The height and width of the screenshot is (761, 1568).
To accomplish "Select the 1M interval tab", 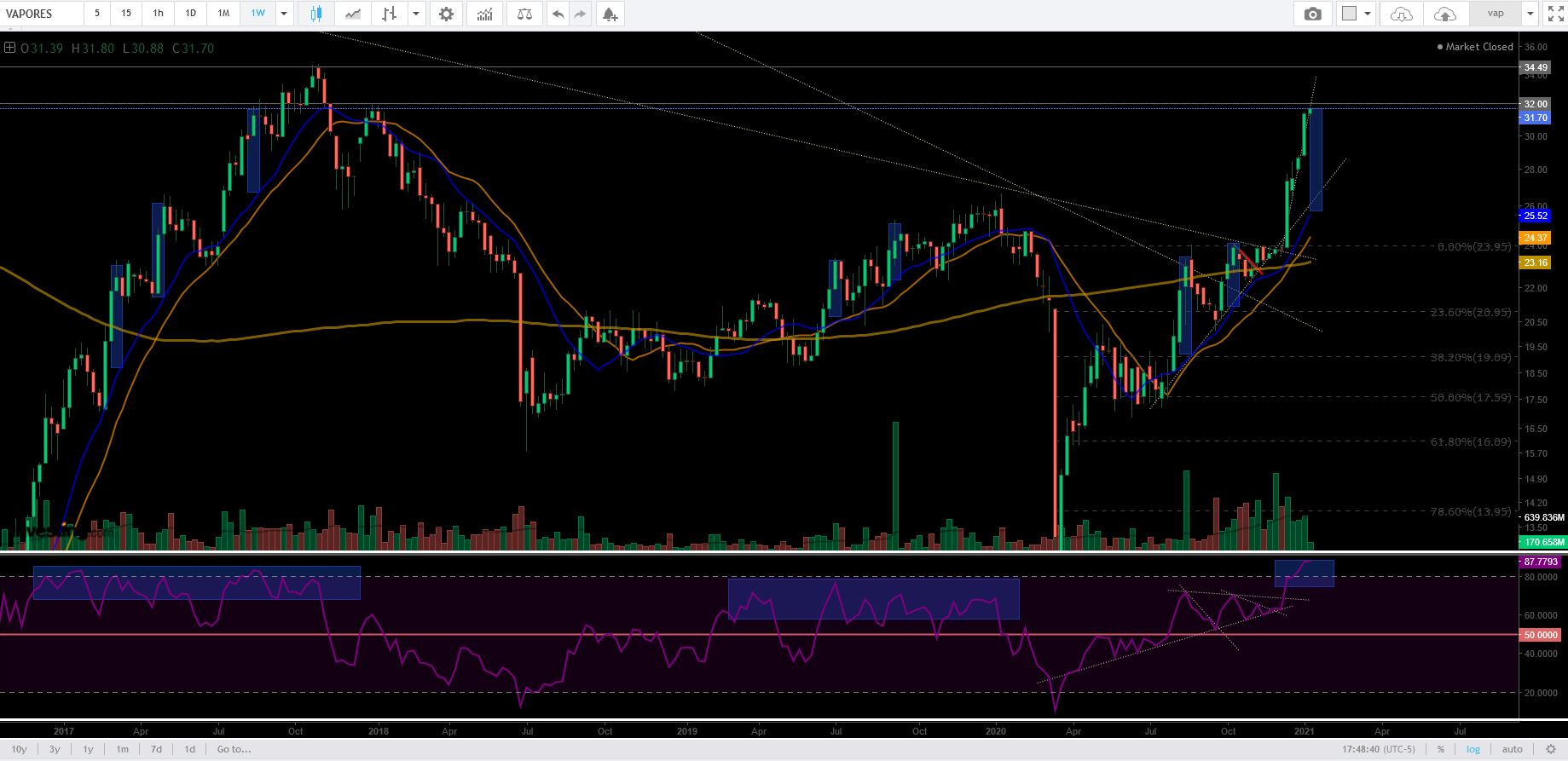I will [223, 14].
